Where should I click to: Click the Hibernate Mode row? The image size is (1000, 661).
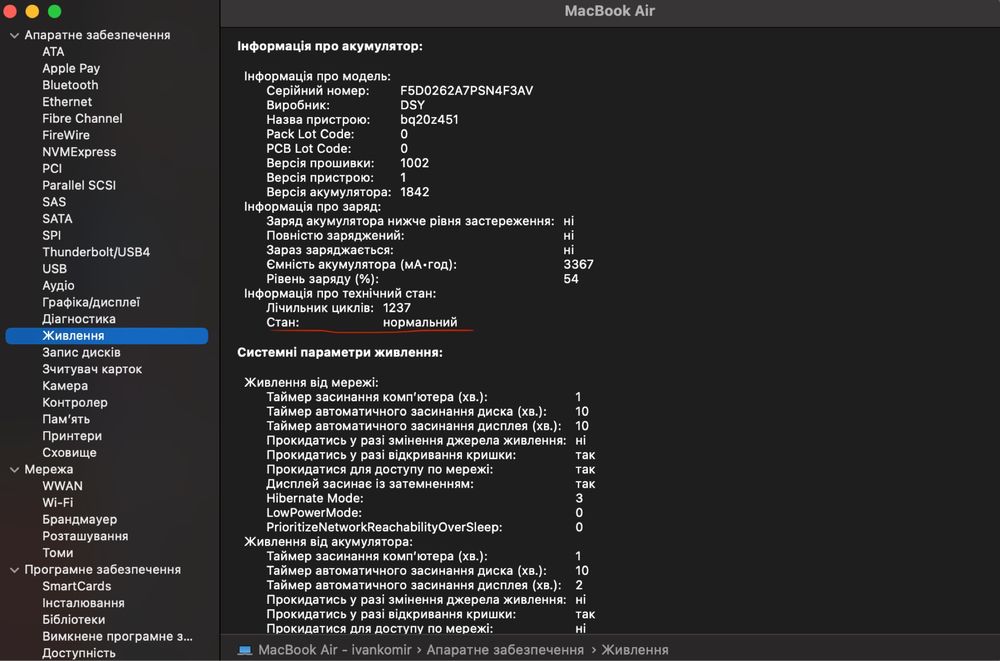coord(425,498)
